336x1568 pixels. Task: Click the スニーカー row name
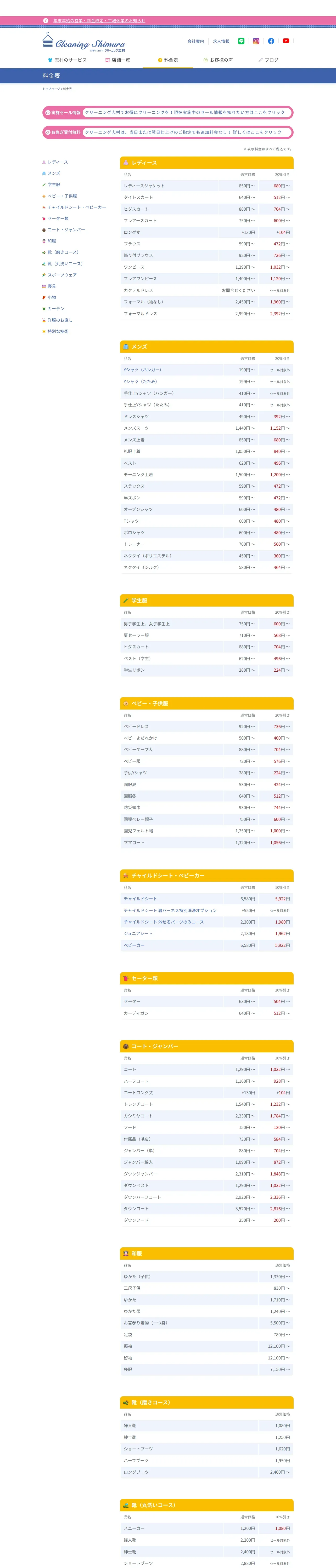(134, 1529)
